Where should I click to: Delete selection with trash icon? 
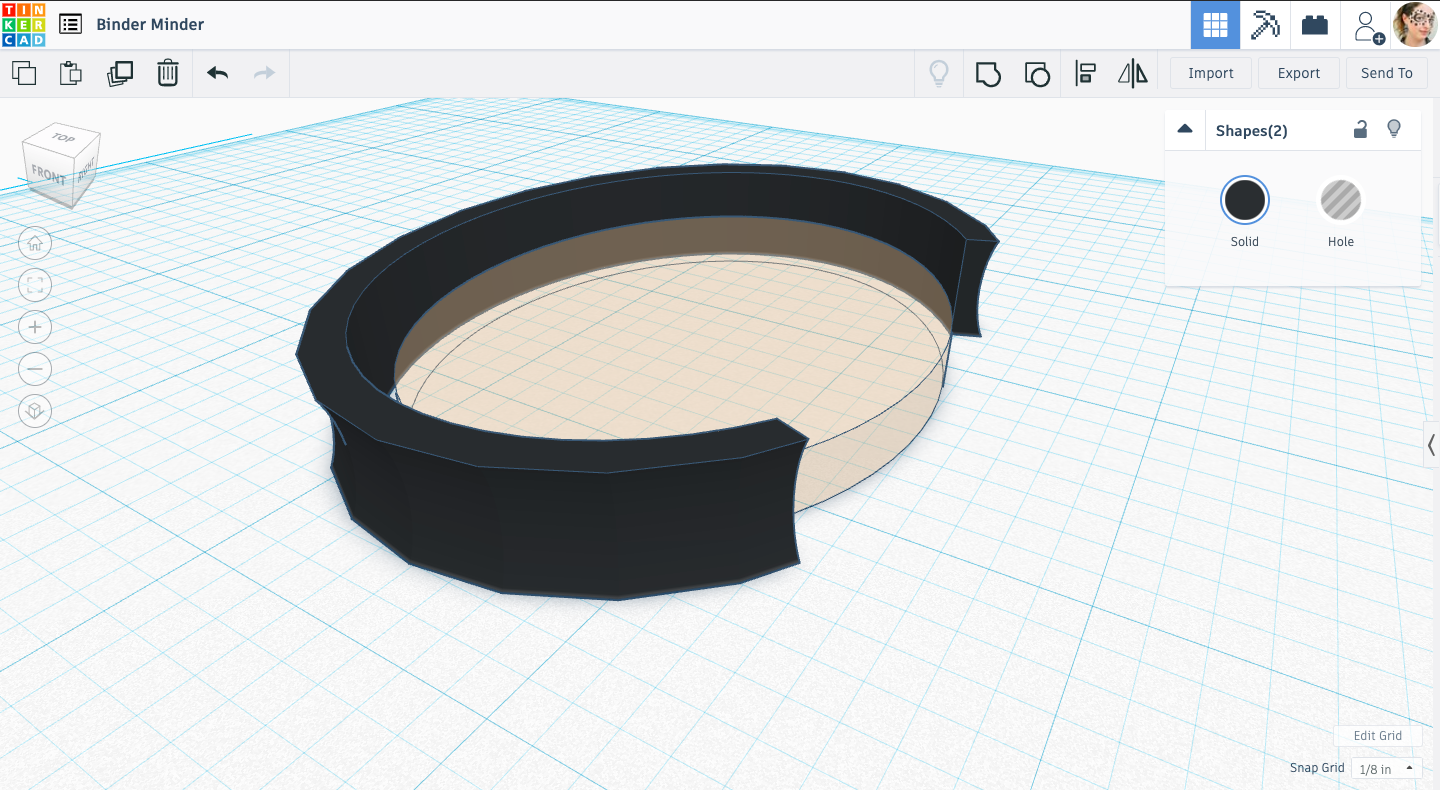[x=168, y=73]
